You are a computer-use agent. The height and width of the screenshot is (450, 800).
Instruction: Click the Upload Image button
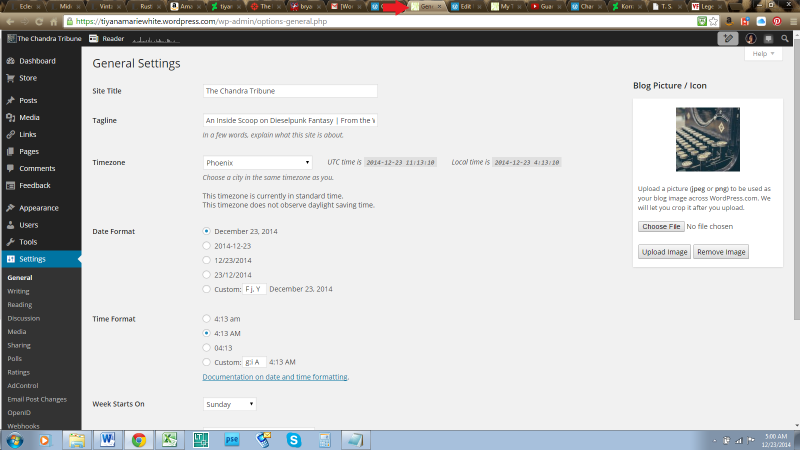[664, 252]
